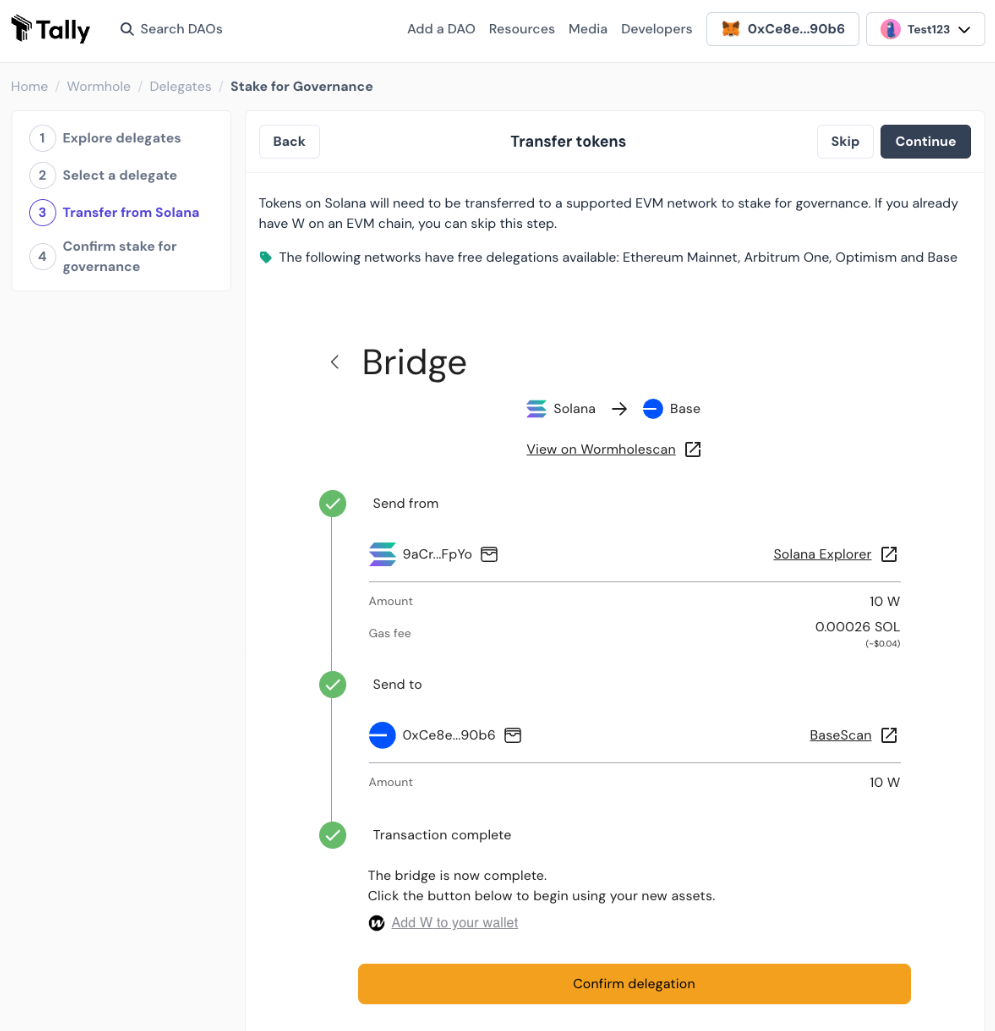Open Wormholescan external link icon

click(x=692, y=449)
